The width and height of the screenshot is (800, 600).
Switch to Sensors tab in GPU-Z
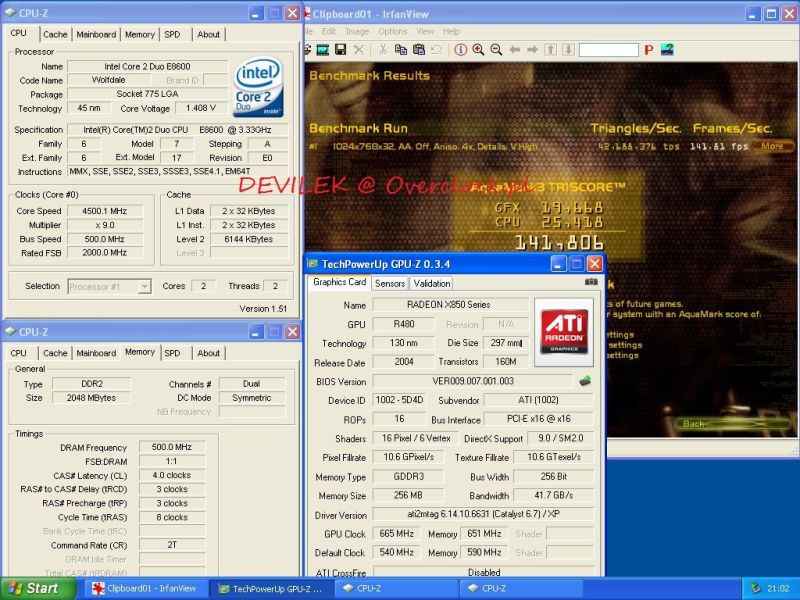pyautogui.click(x=390, y=283)
